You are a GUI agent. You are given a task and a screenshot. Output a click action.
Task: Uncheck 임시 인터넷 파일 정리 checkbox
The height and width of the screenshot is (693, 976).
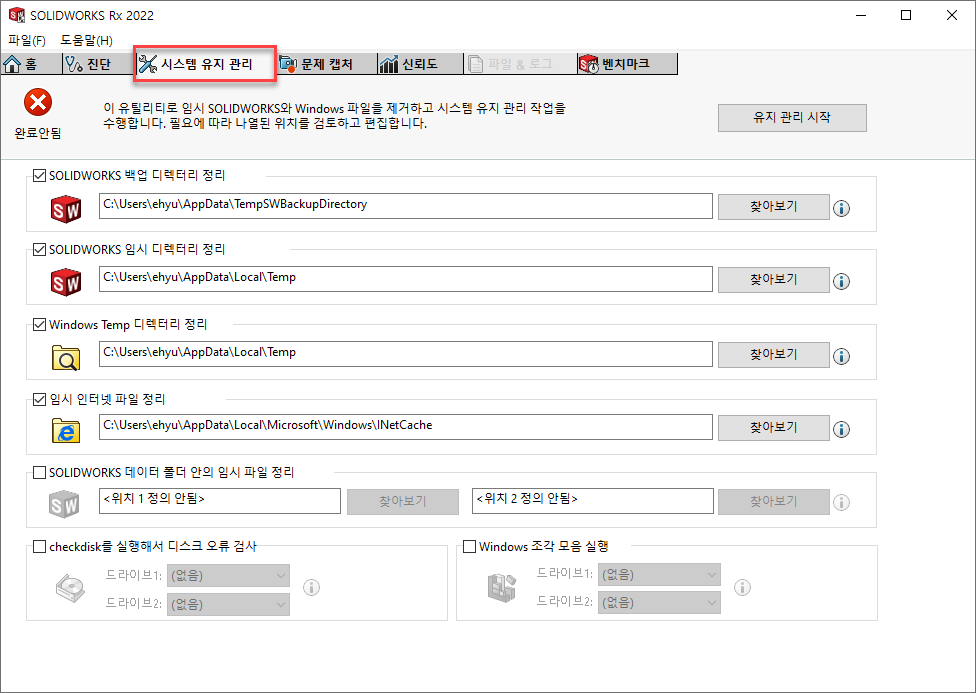click(39, 399)
